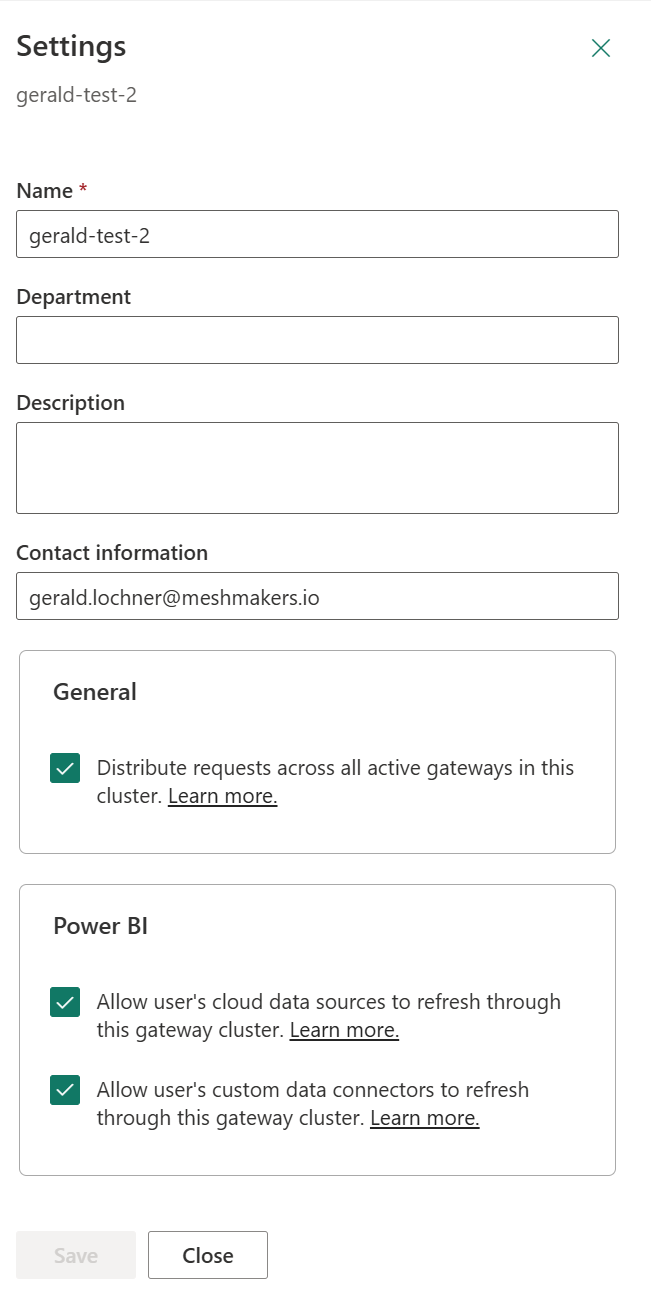Select the General section heading
This screenshot has height=1303, width=651.
pyautogui.click(x=94, y=692)
